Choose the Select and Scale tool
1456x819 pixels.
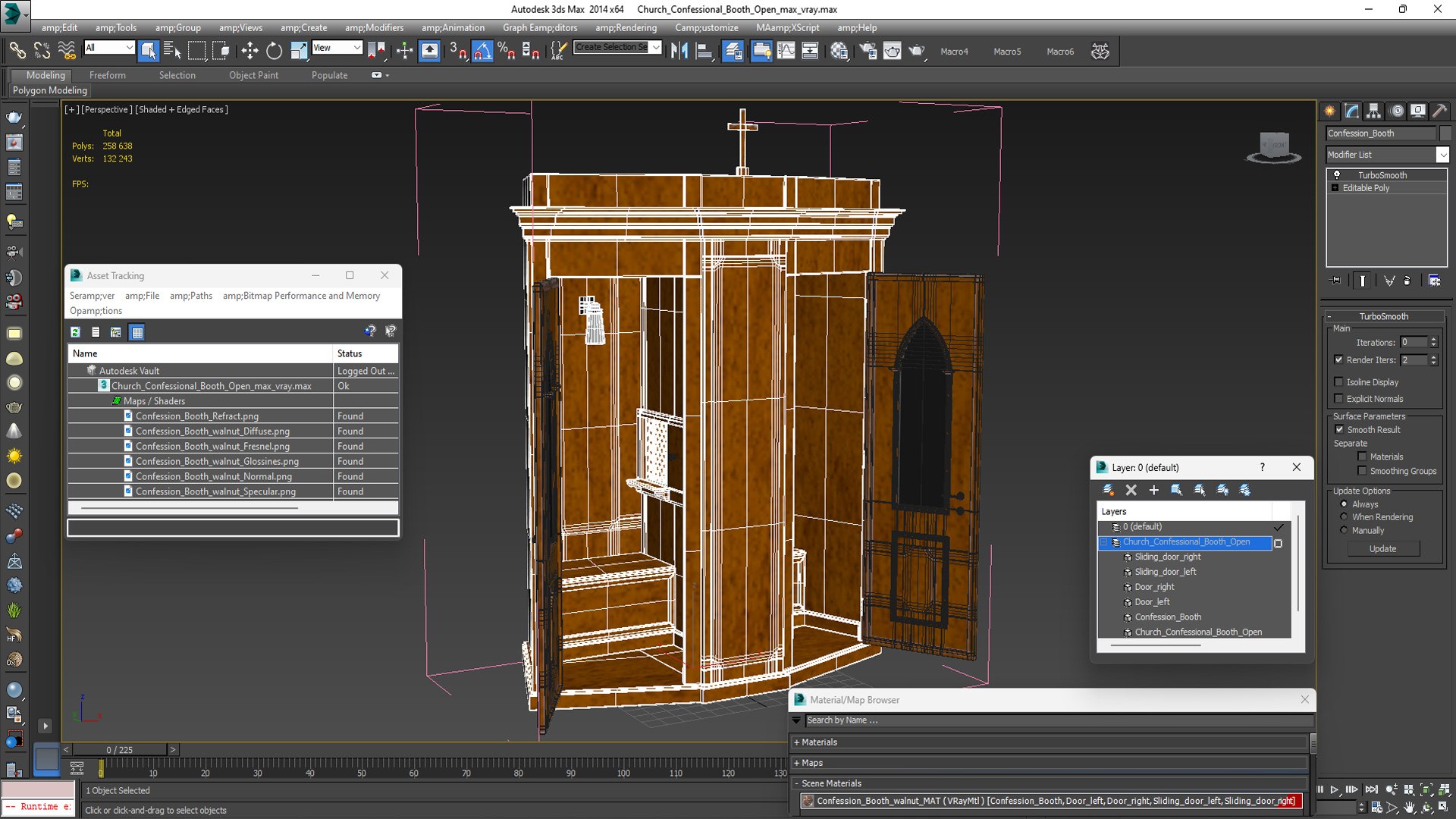coord(299,51)
